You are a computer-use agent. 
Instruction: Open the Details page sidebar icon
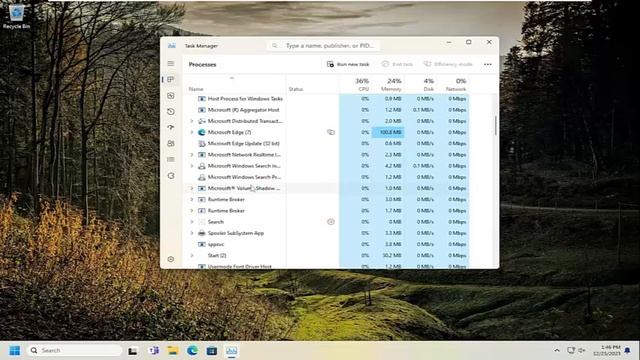171,160
